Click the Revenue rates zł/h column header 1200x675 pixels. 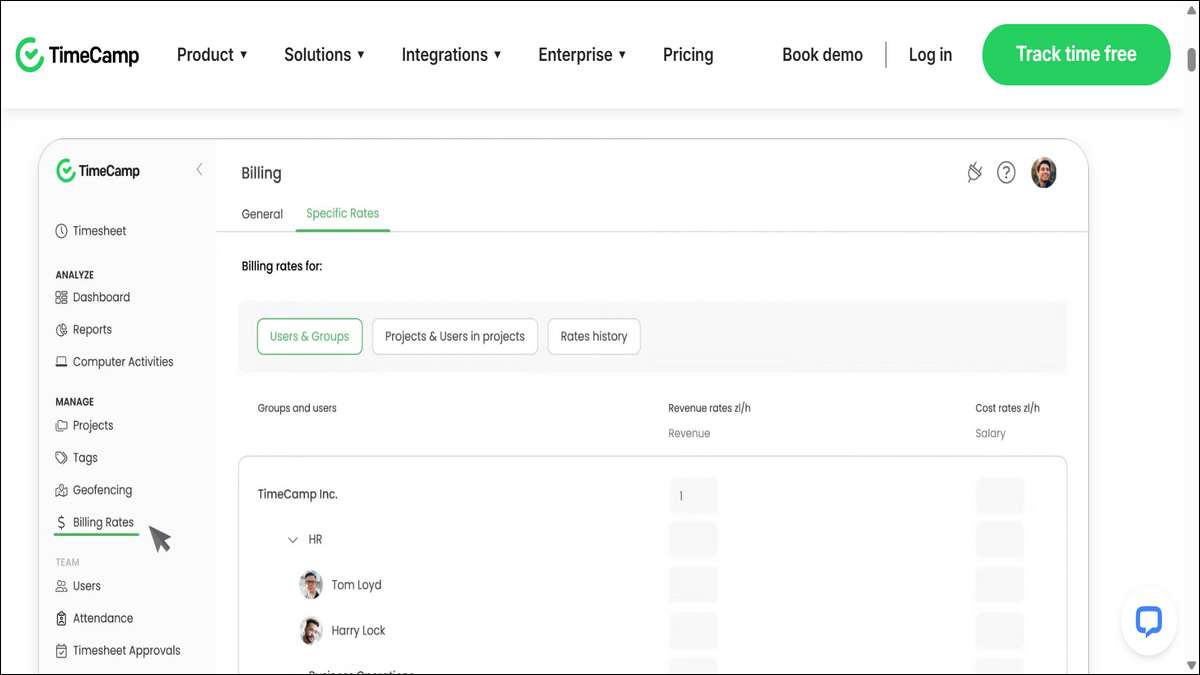709,408
